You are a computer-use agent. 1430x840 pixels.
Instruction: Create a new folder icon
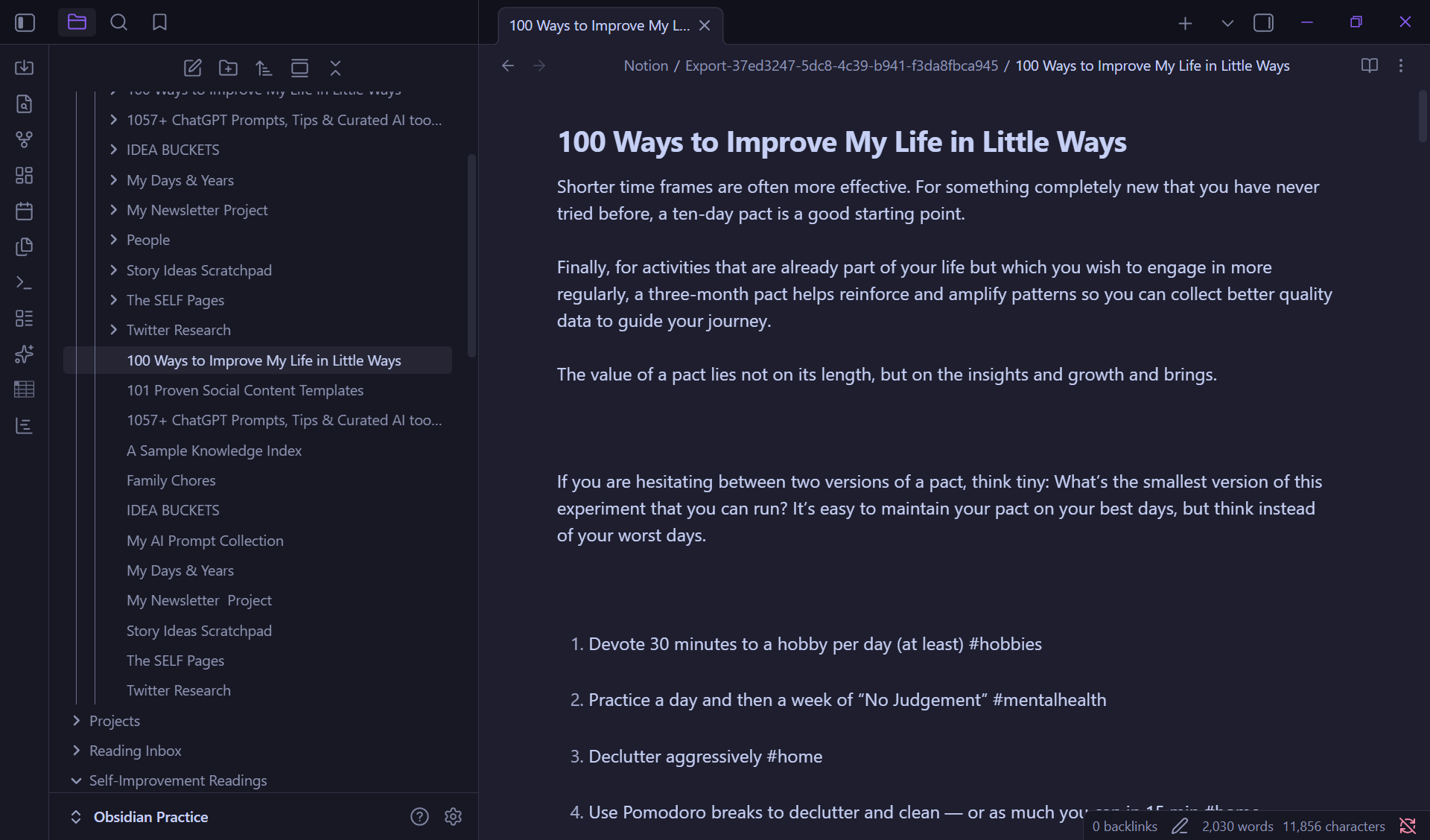pos(228,68)
